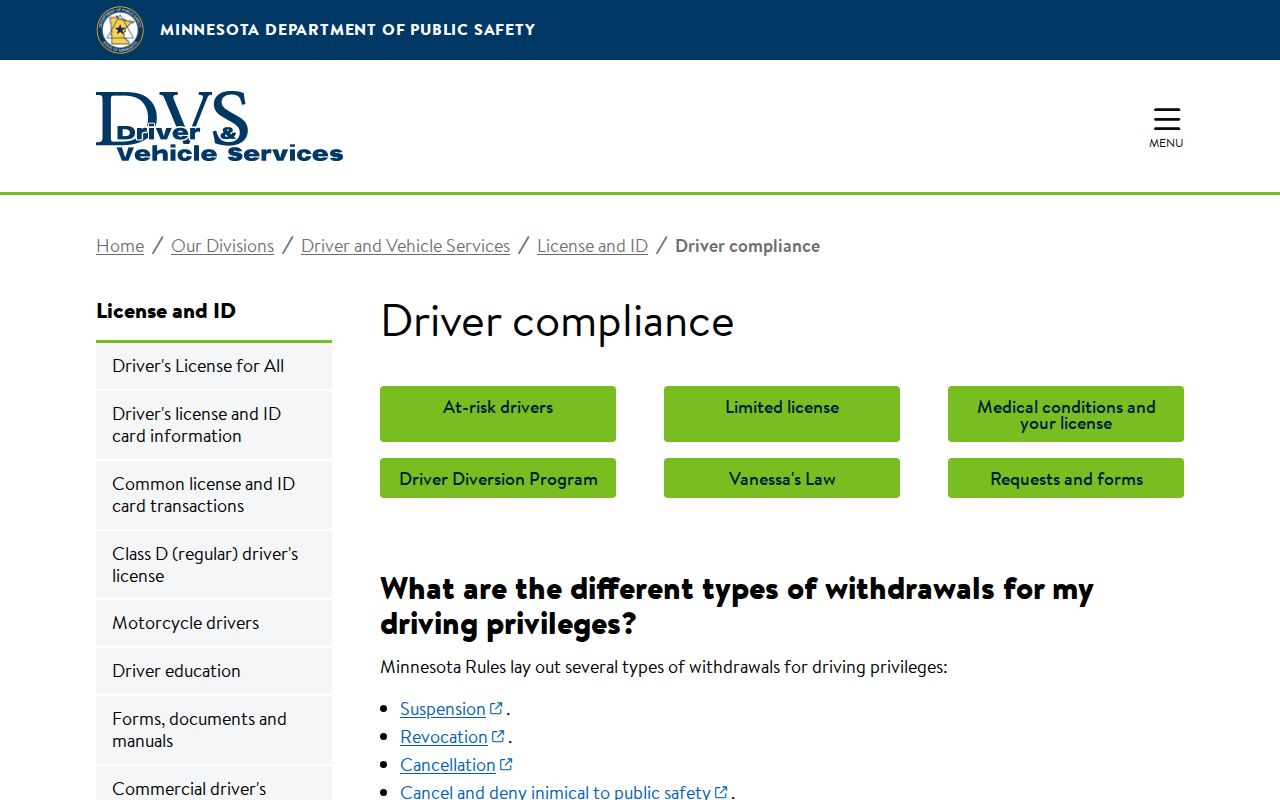1280x800 pixels.
Task: Open Driver's license and ID card information
Action: 214,425
